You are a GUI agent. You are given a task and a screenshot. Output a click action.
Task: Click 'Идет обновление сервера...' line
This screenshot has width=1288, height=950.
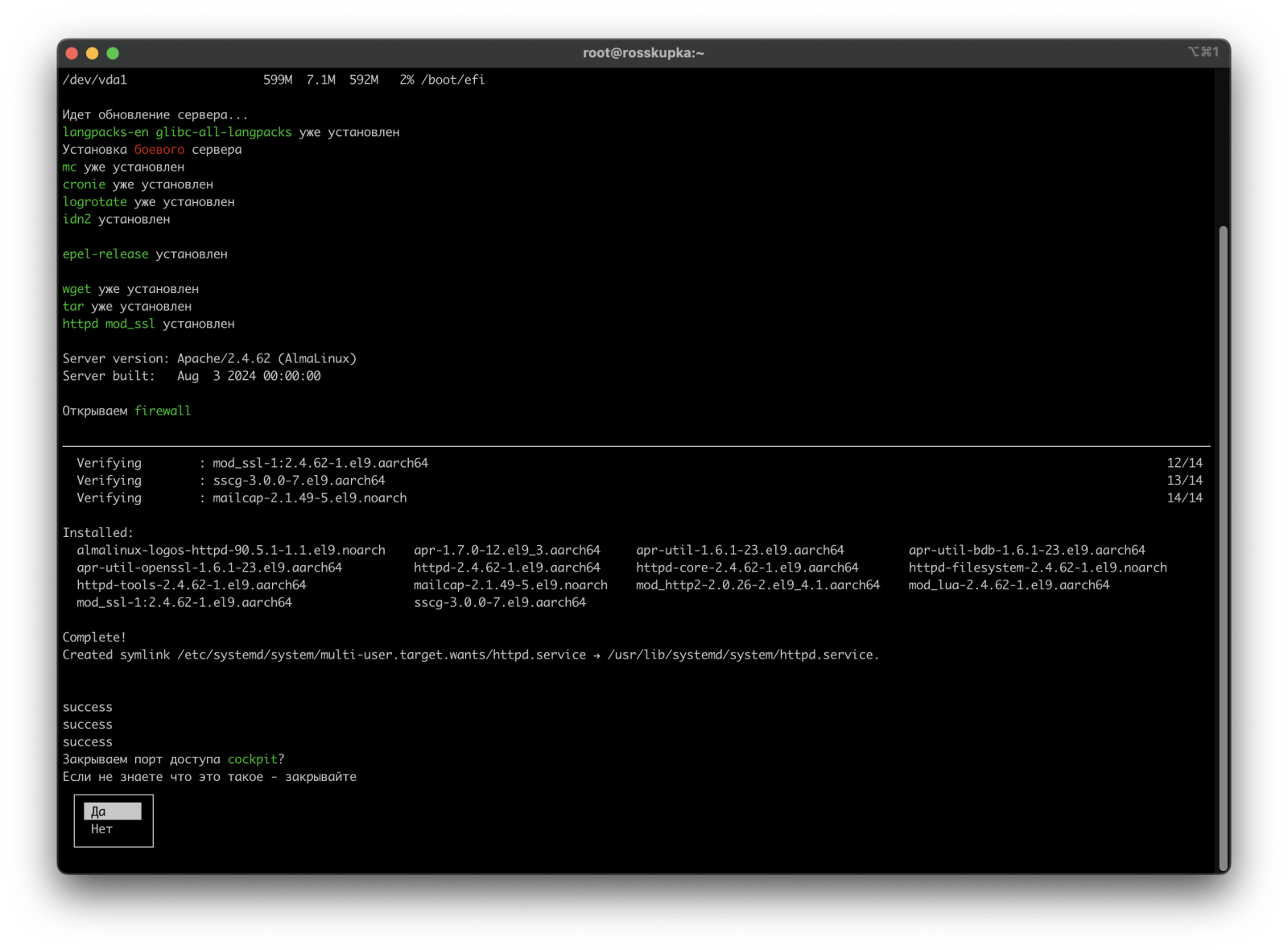coord(155,114)
